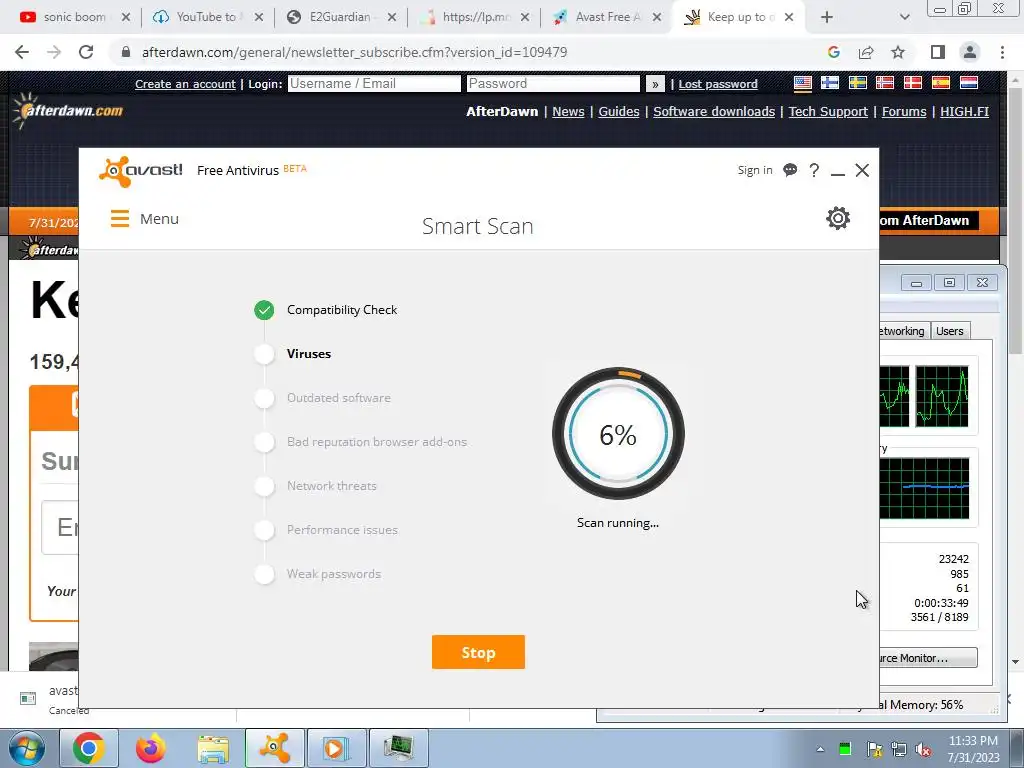
Task: Open the Windows Start button
Action: (x=25, y=748)
